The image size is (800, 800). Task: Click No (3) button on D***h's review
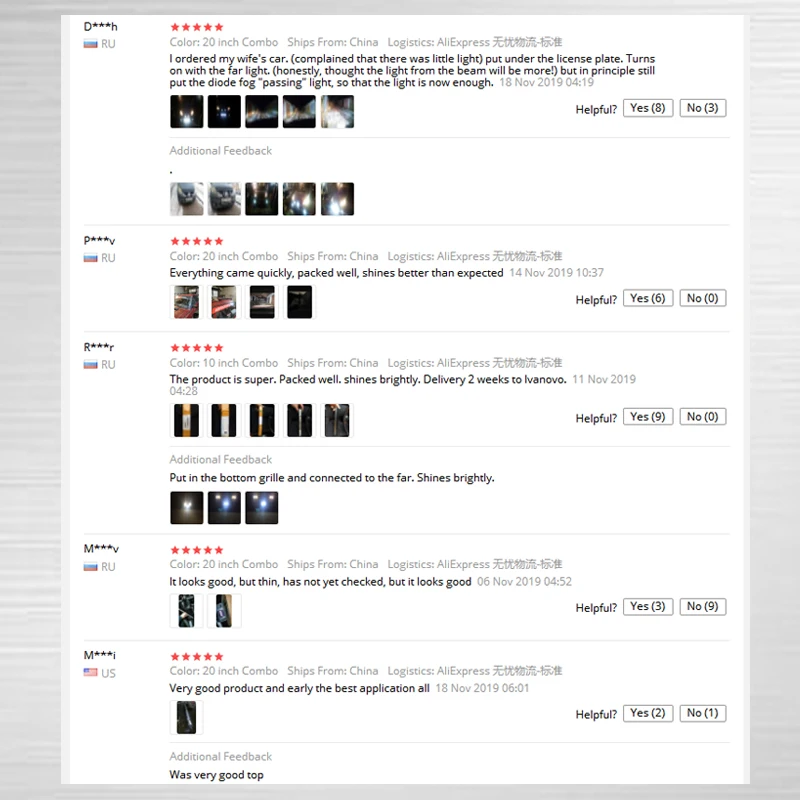[x=702, y=108]
